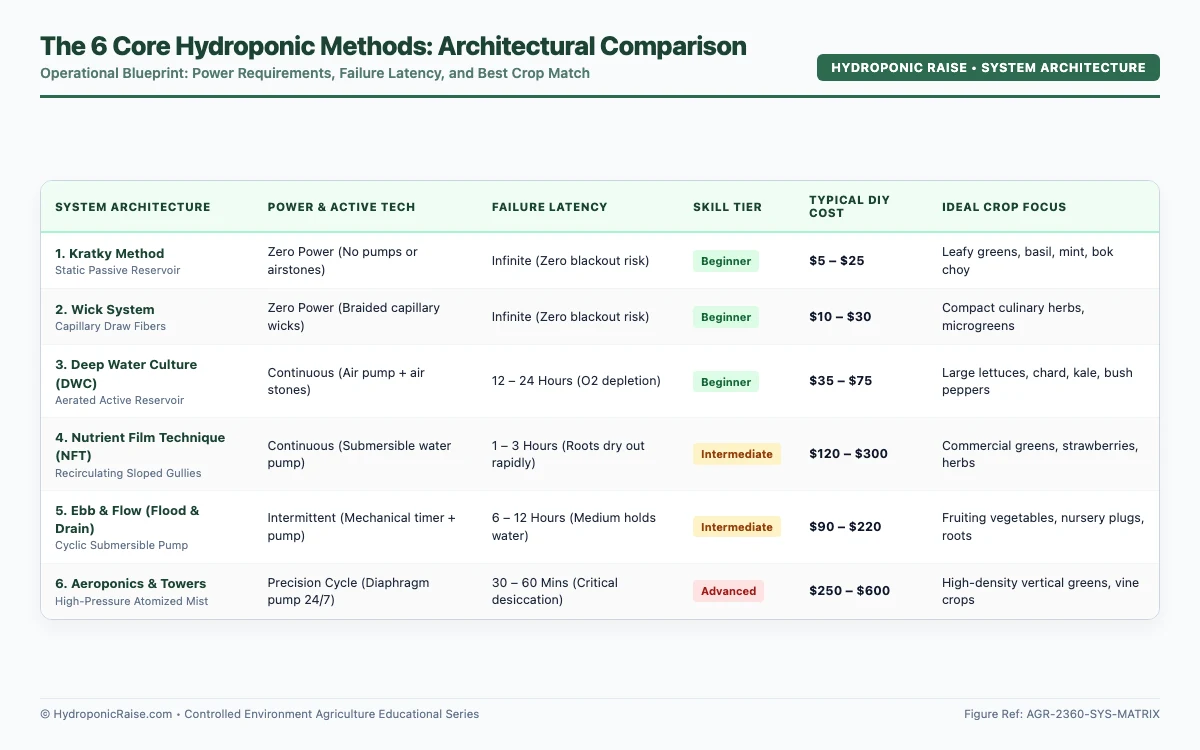Select '4. Nutrient Film Technique (NFT)' title
The height and width of the screenshot is (750, 1200).
click(140, 446)
